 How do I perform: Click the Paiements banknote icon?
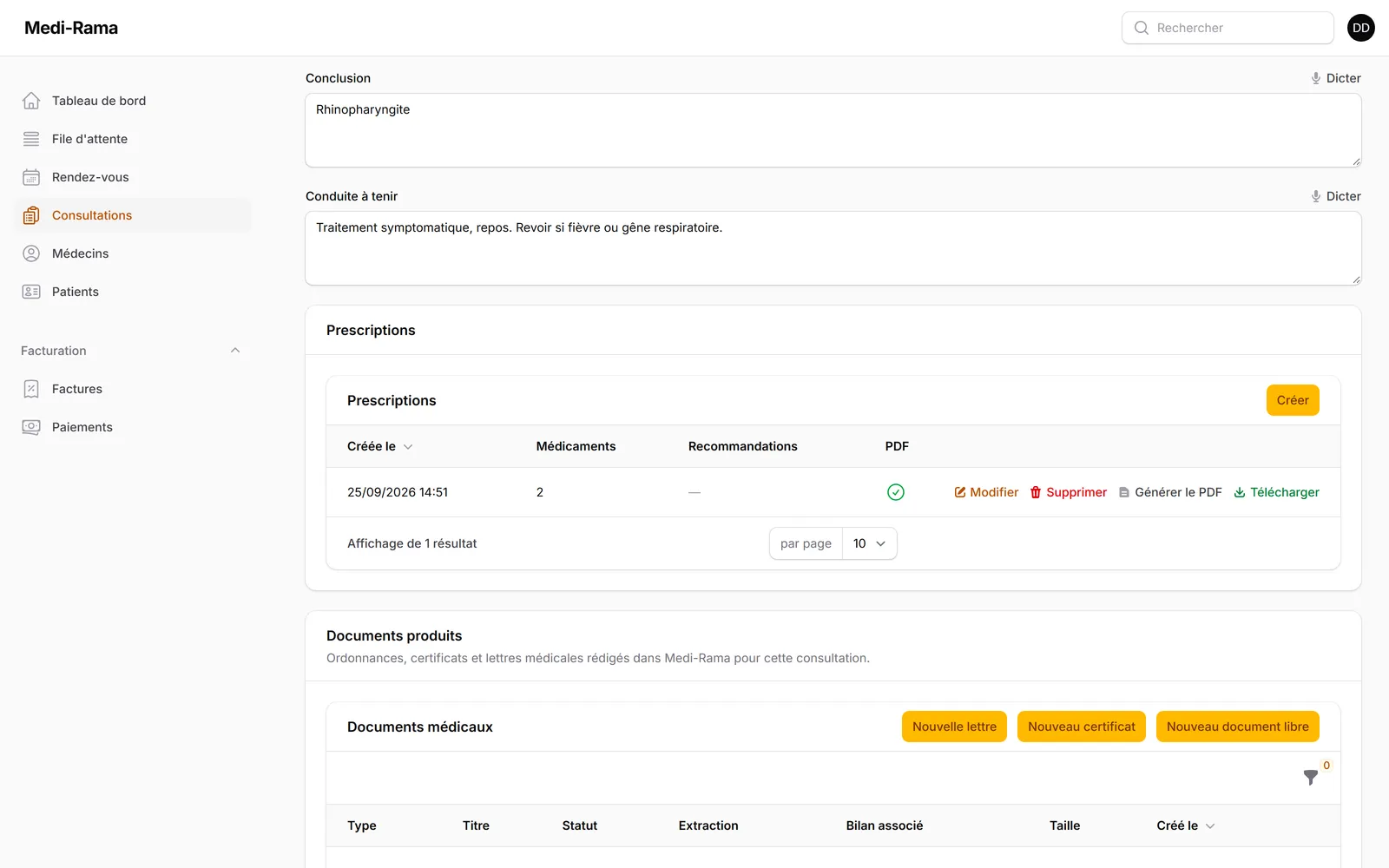31,427
